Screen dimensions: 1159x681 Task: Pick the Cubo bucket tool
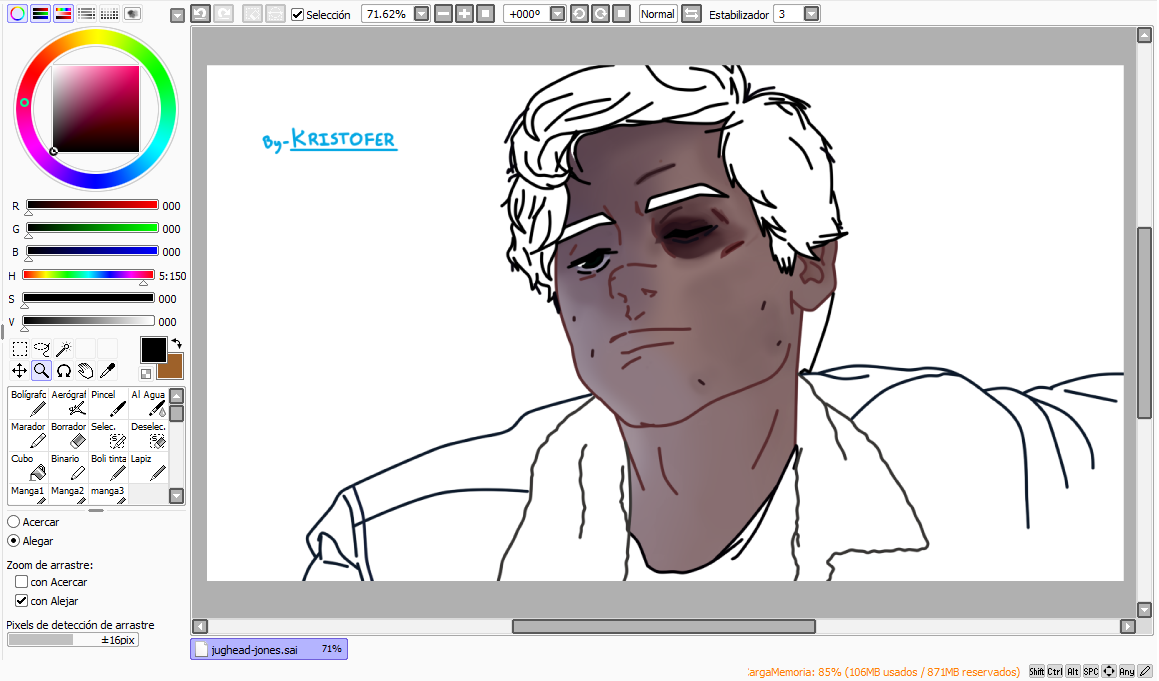28,467
